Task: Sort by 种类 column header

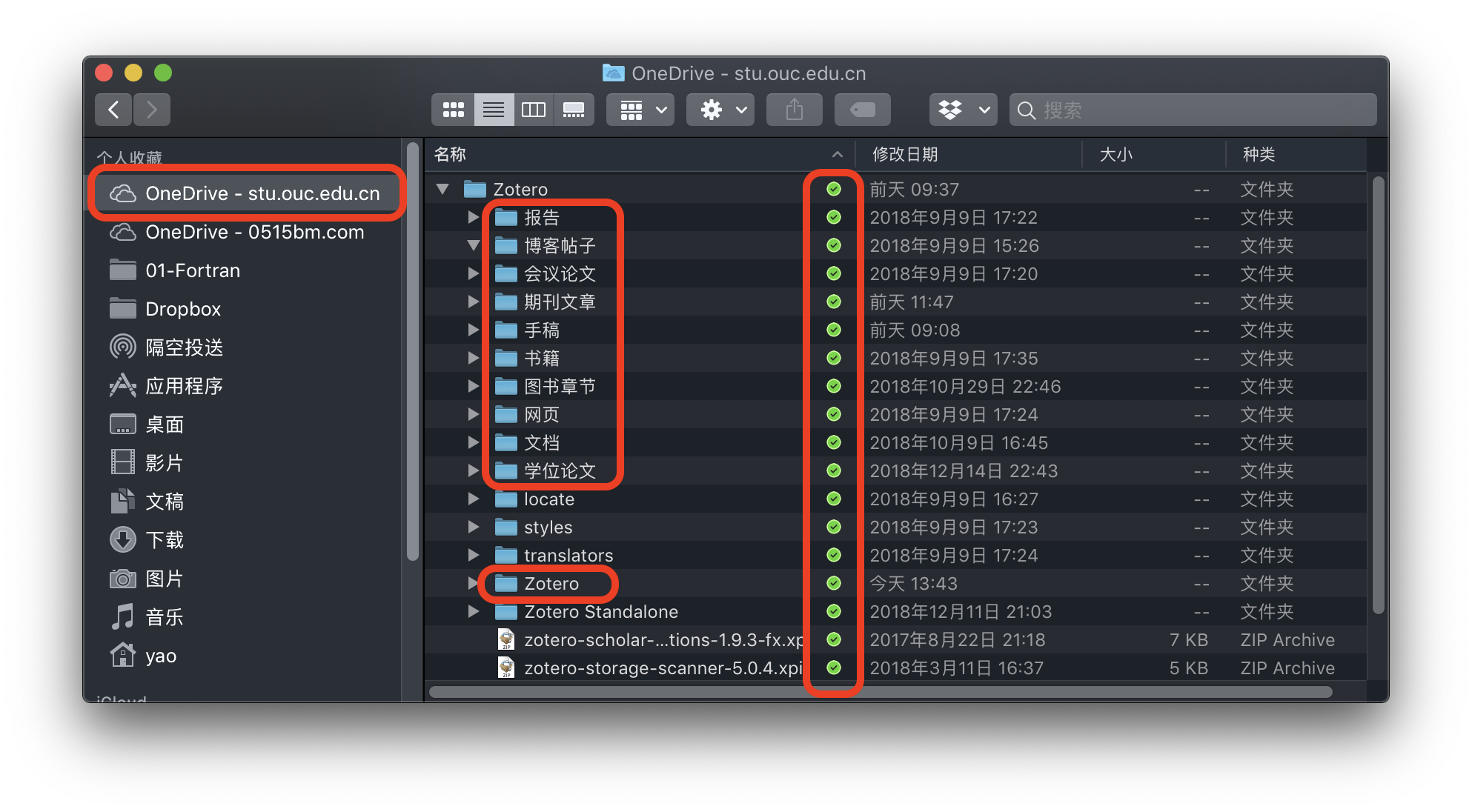Action: click(x=1296, y=154)
